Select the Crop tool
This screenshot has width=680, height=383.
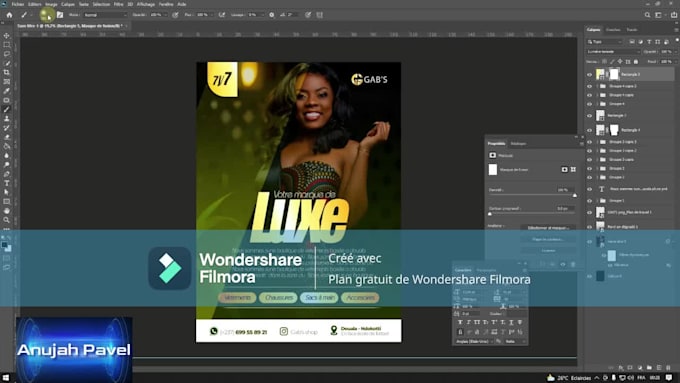click(x=7, y=72)
